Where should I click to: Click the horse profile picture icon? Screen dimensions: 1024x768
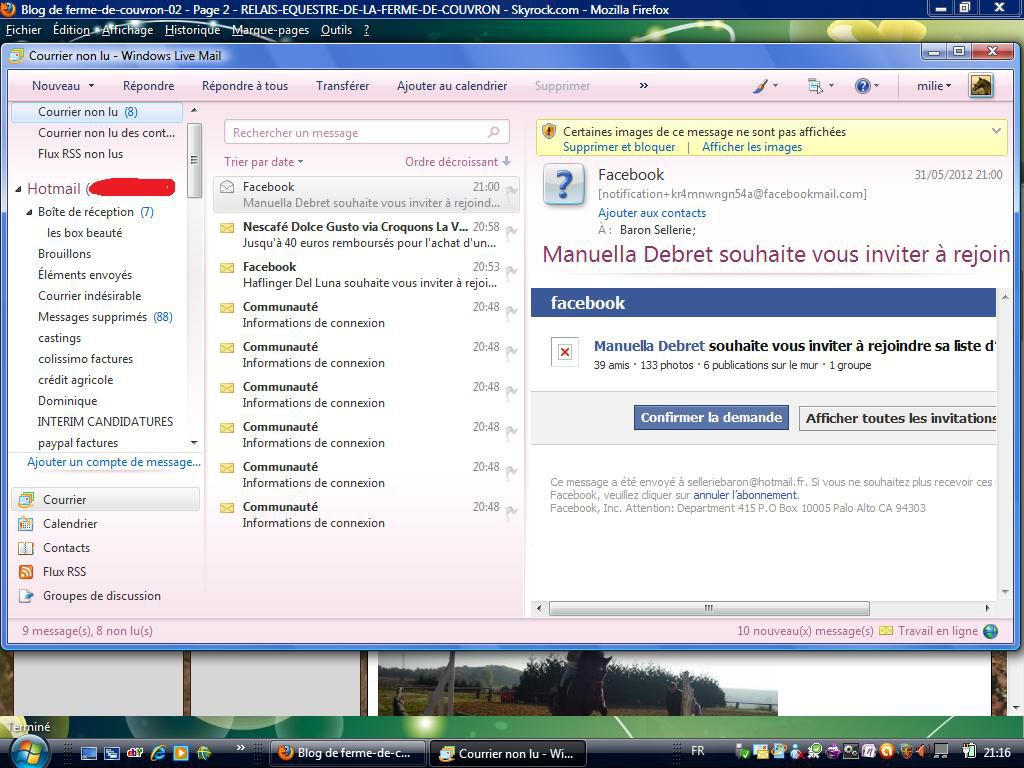pyautogui.click(x=981, y=86)
